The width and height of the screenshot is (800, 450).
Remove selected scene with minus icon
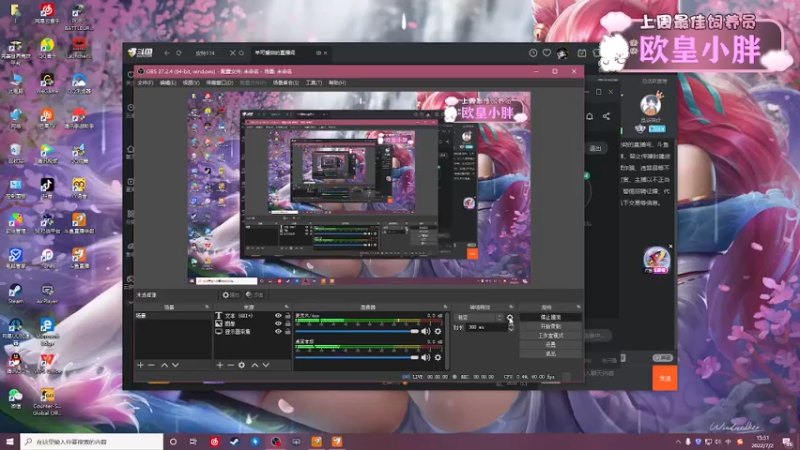pos(151,365)
